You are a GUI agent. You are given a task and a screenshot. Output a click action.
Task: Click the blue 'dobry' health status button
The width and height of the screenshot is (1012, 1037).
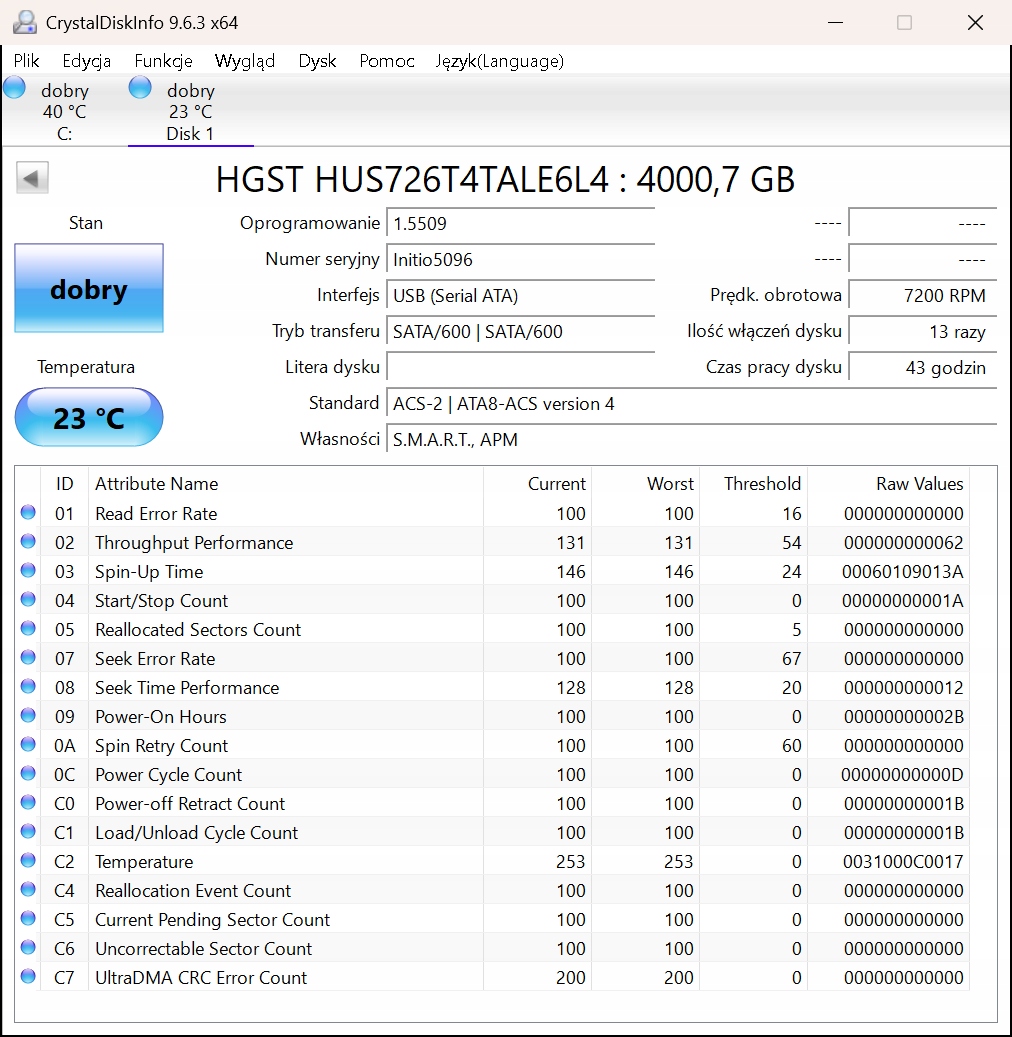pyautogui.click(x=89, y=289)
